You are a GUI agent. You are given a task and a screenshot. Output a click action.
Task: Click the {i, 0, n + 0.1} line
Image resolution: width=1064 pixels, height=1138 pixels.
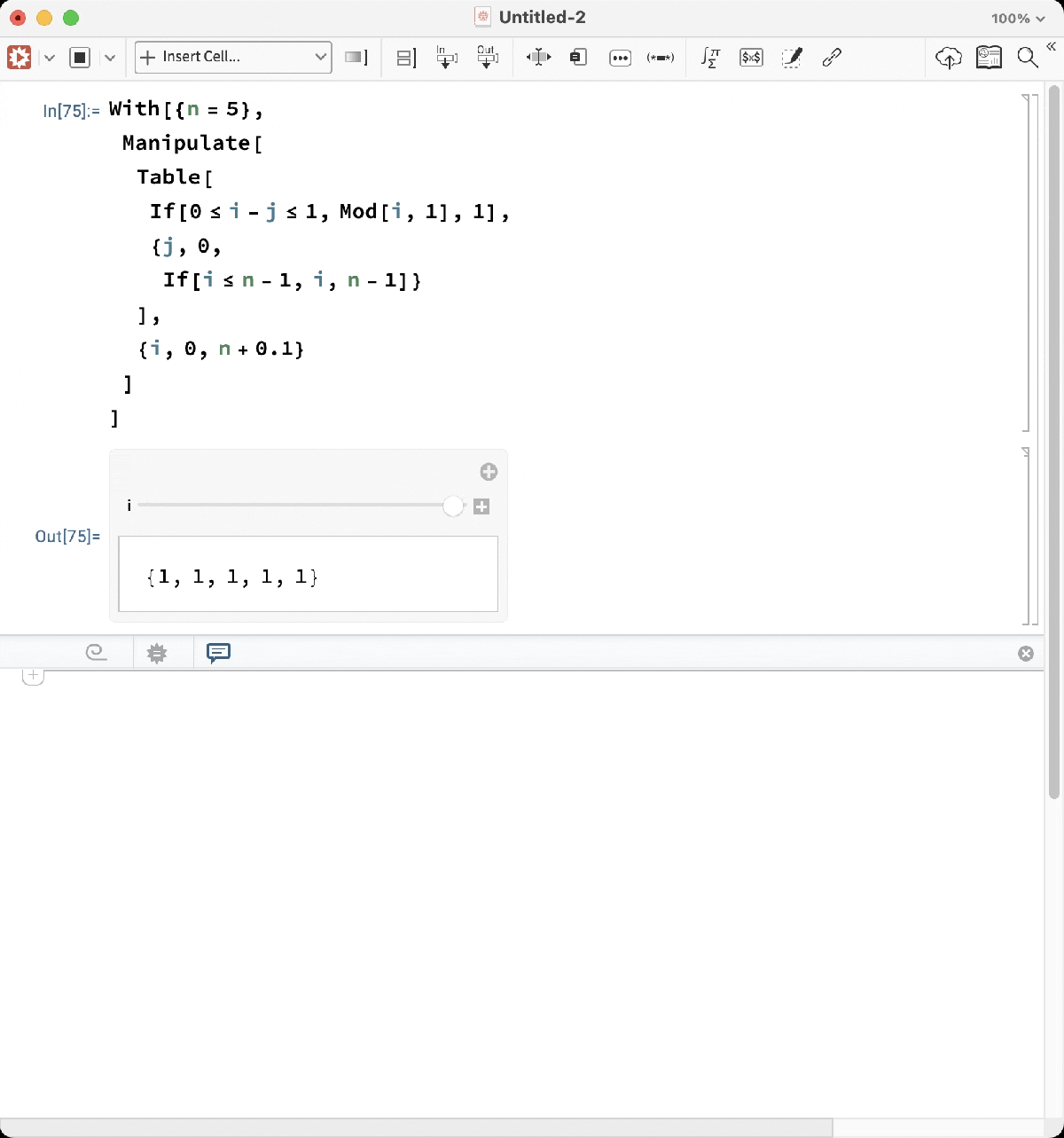(x=222, y=349)
